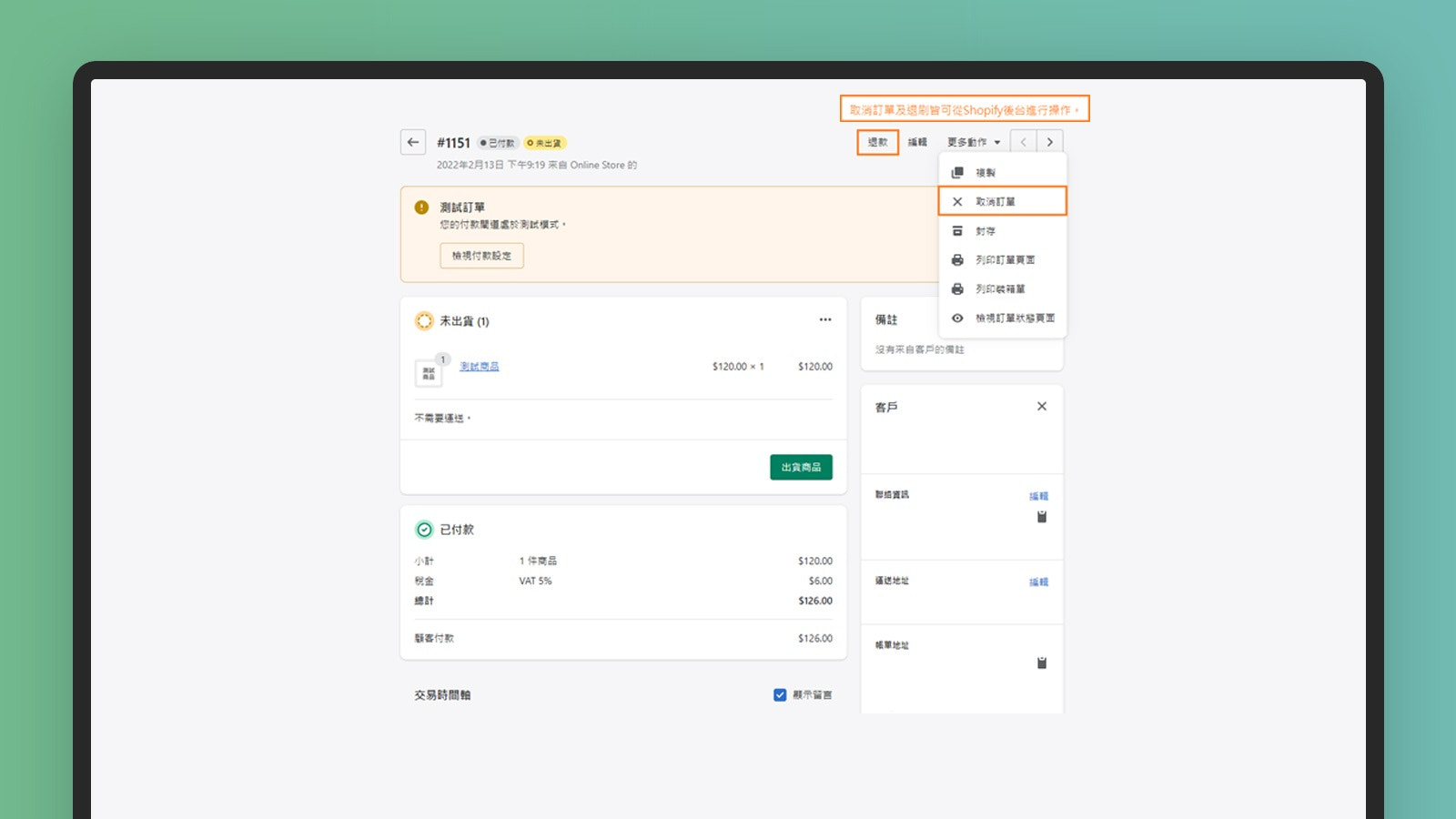
Task: Choose 複製 from the actions menu
Action: [1002, 172]
